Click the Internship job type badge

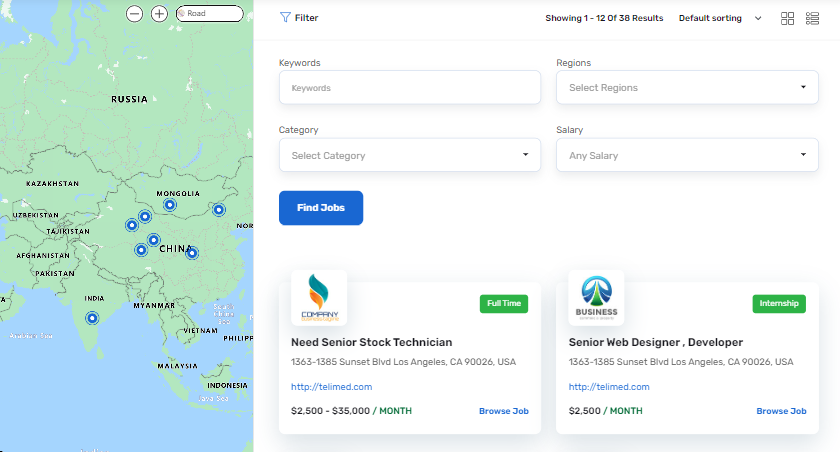click(x=779, y=303)
